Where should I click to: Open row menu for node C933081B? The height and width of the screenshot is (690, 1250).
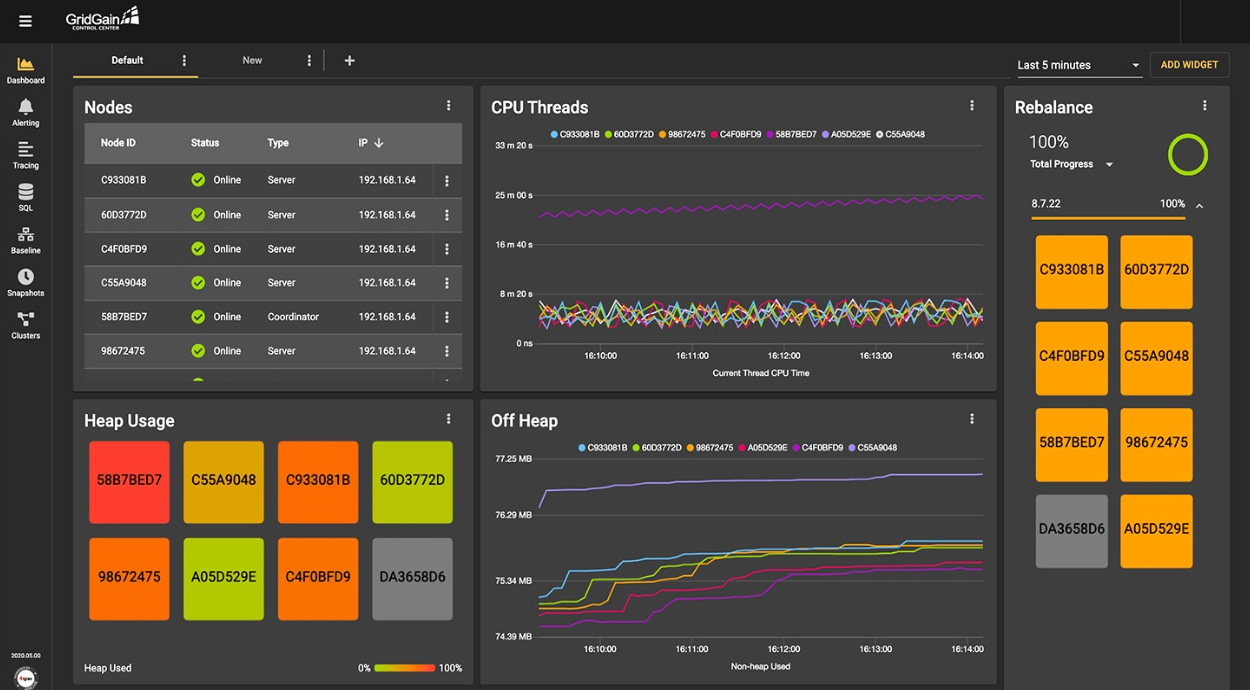(x=447, y=181)
